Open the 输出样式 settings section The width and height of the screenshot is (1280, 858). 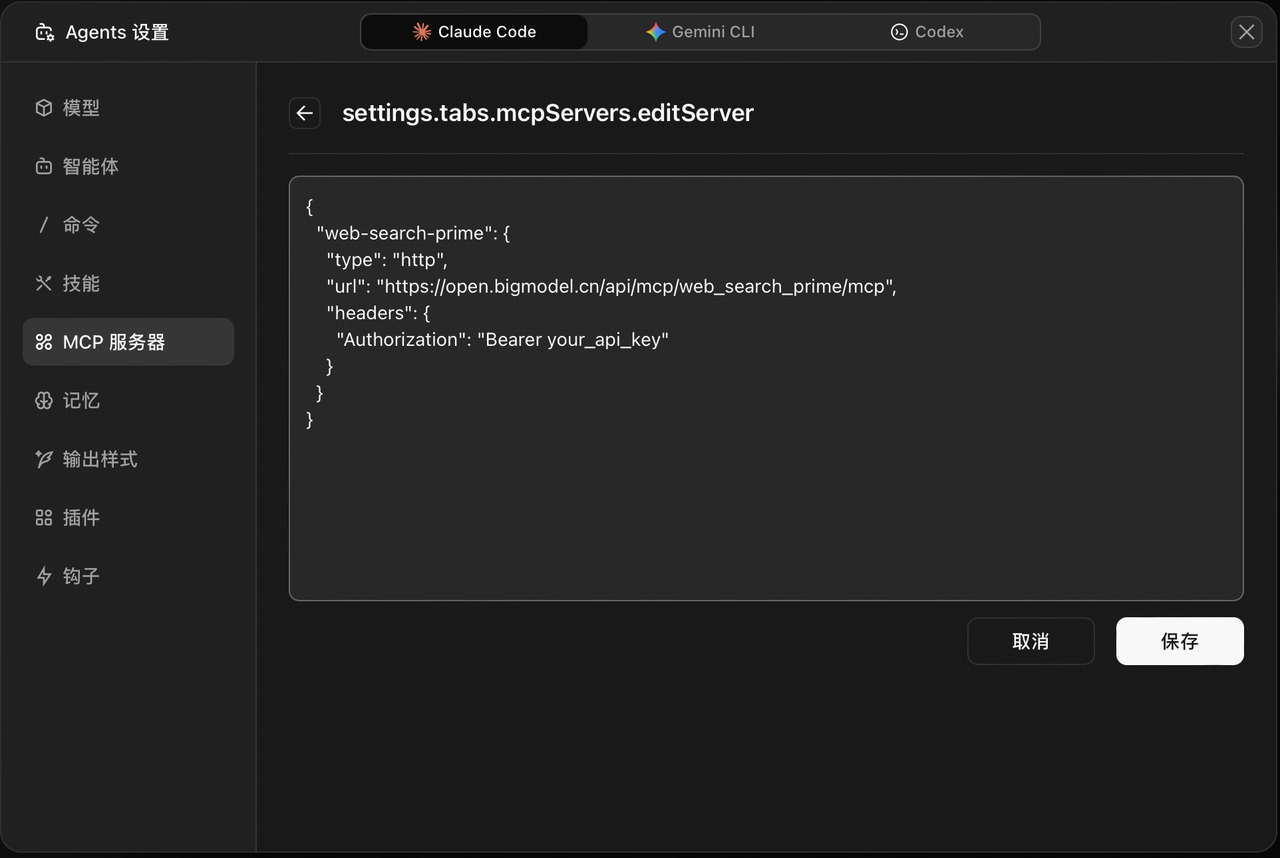pos(100,459)
